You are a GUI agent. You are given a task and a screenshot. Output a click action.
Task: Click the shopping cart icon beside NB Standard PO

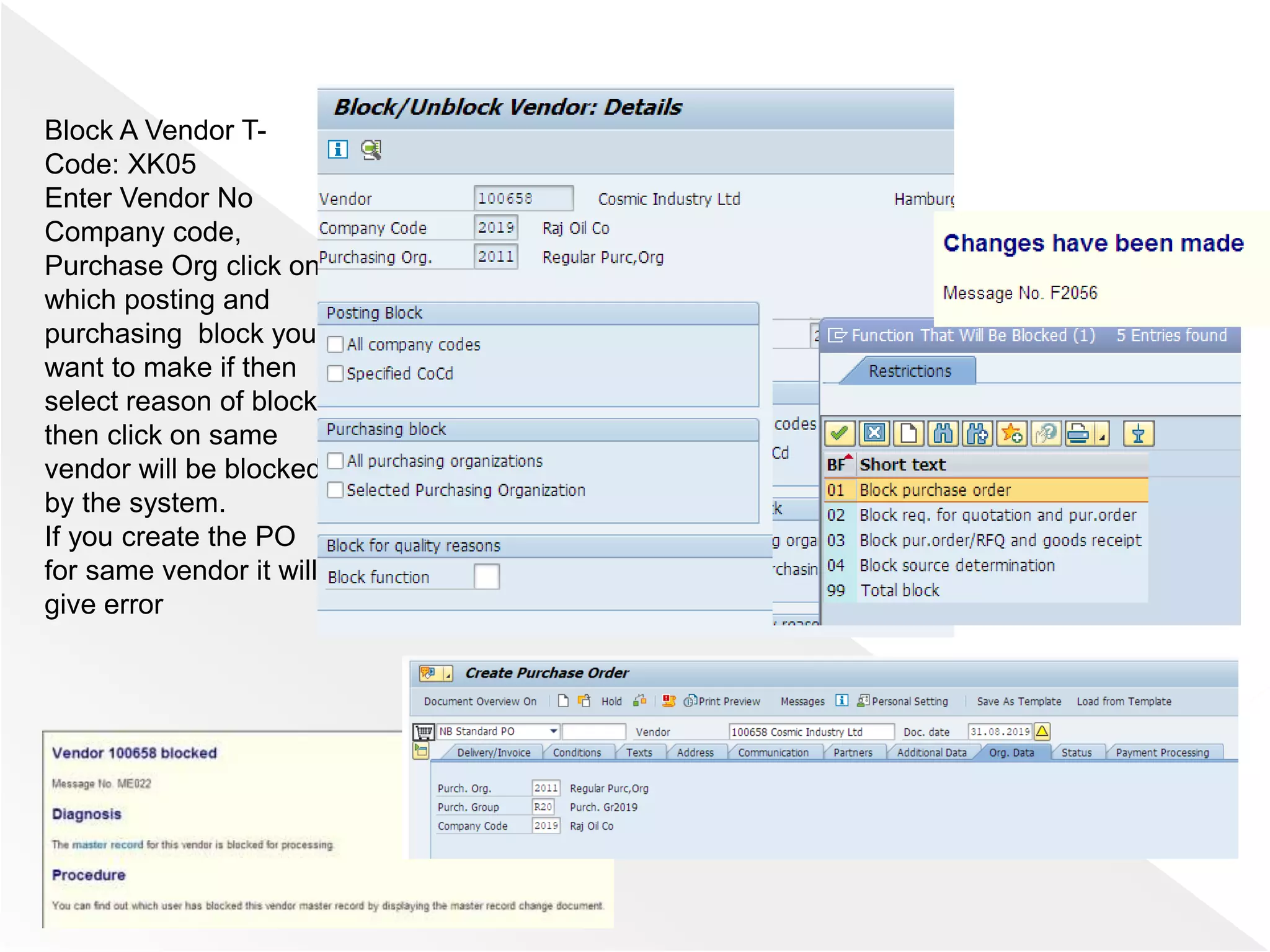click(x=424, y=731)
